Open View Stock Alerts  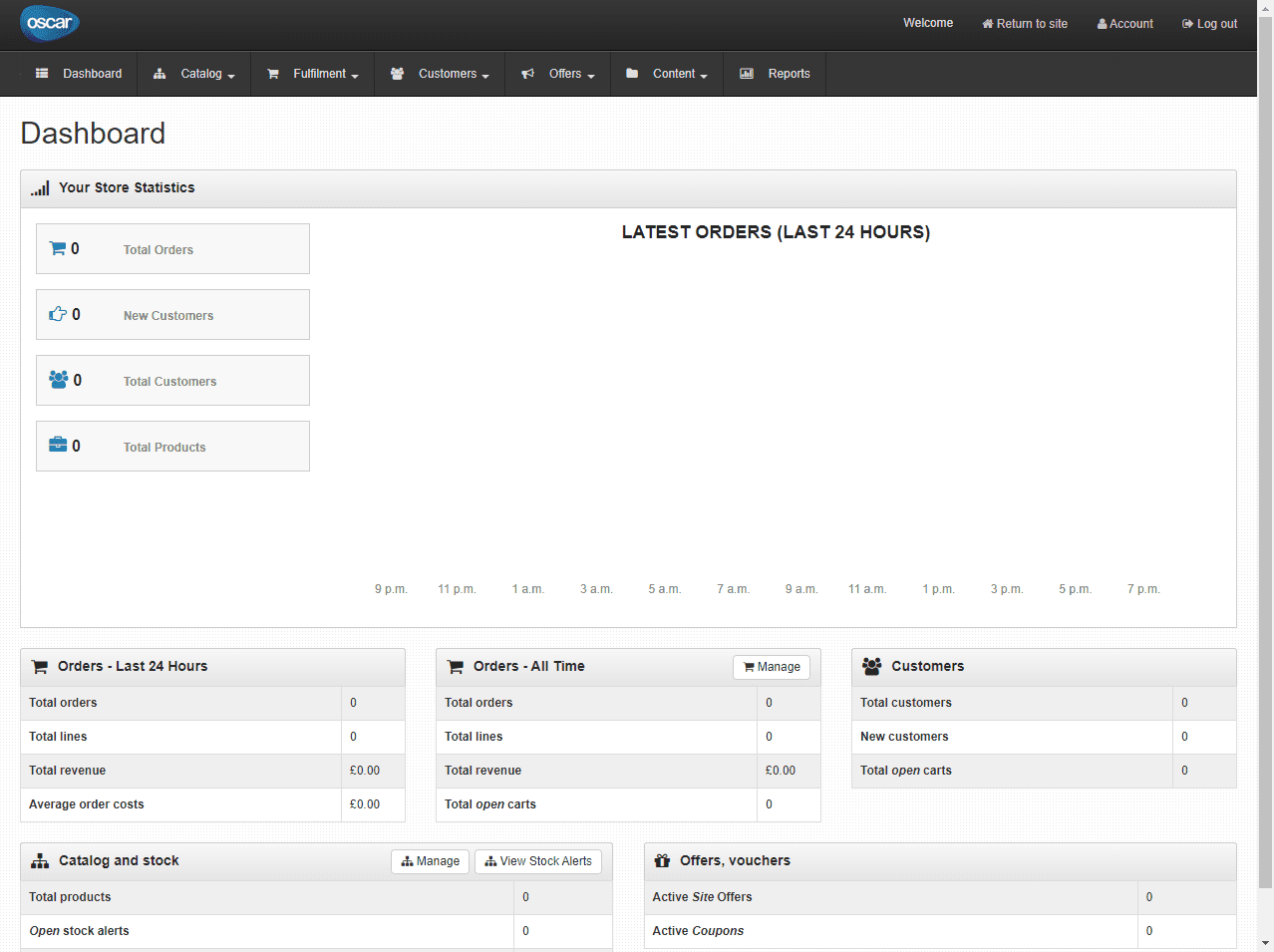coord(538,861)
